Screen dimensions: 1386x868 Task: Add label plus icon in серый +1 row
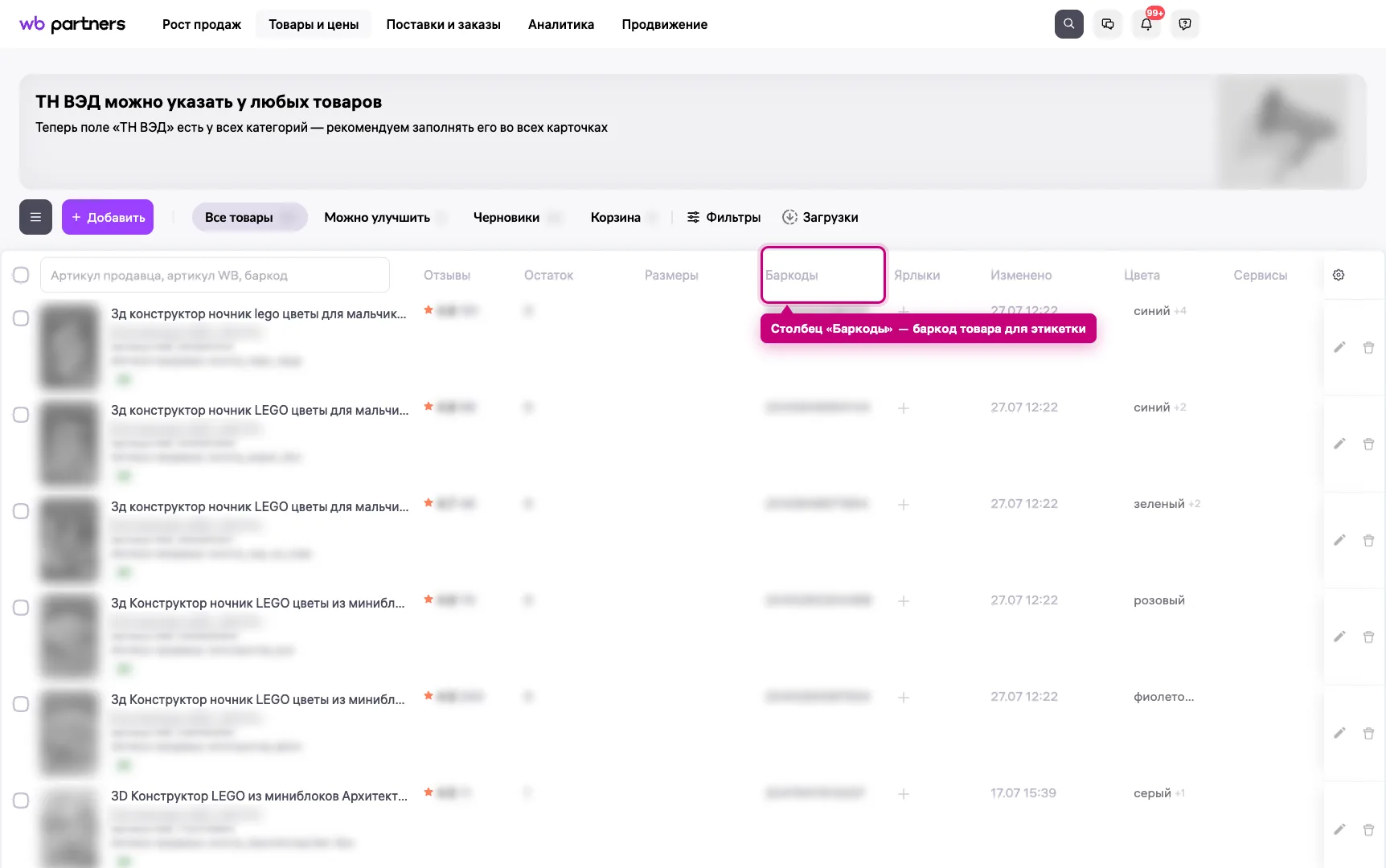pyautogui.click(x=904, y=794)
